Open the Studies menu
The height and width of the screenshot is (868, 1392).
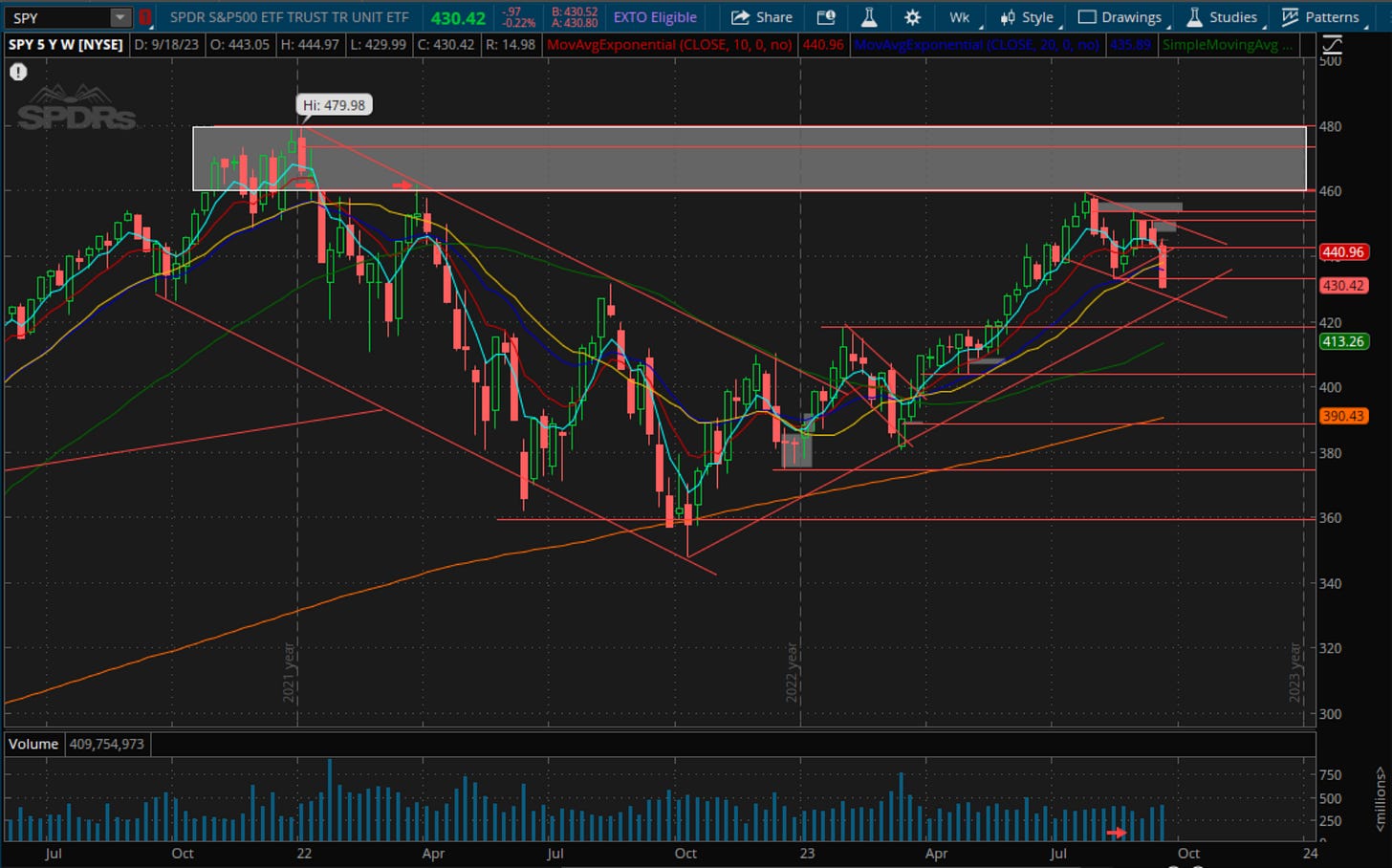(1222, 17)
